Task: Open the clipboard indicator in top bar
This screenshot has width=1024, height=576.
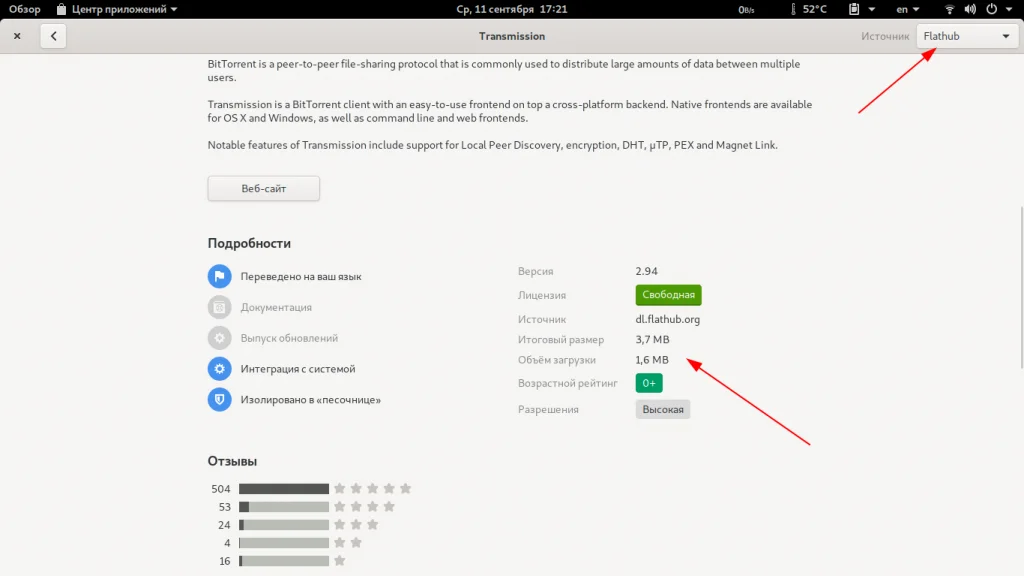Action: coord(854,9)
